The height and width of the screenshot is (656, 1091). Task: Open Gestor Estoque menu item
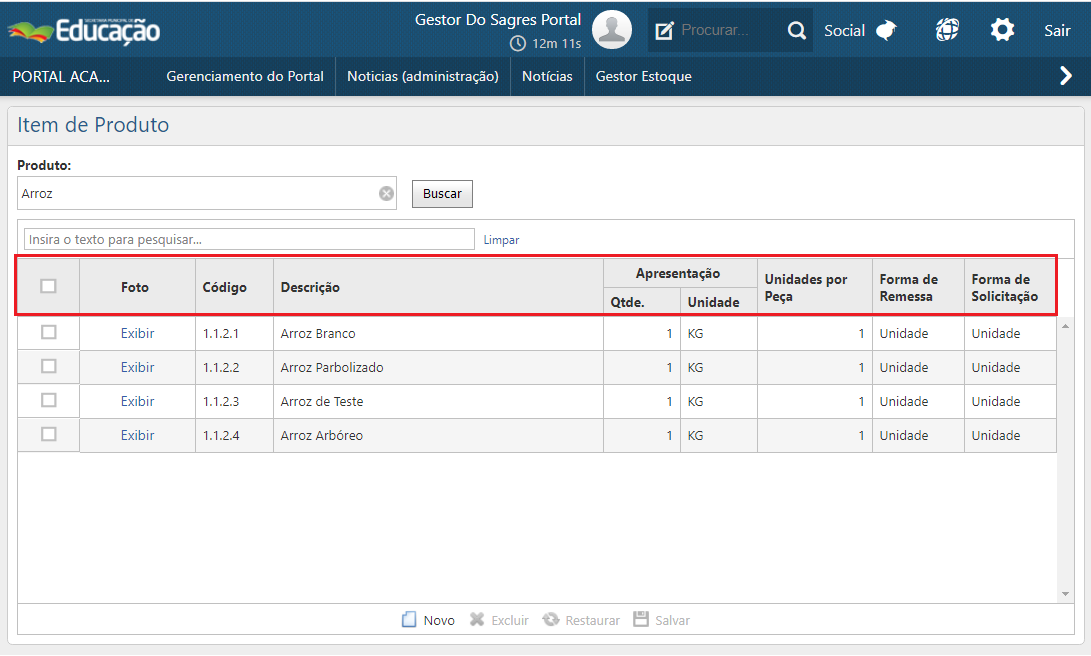643,76
